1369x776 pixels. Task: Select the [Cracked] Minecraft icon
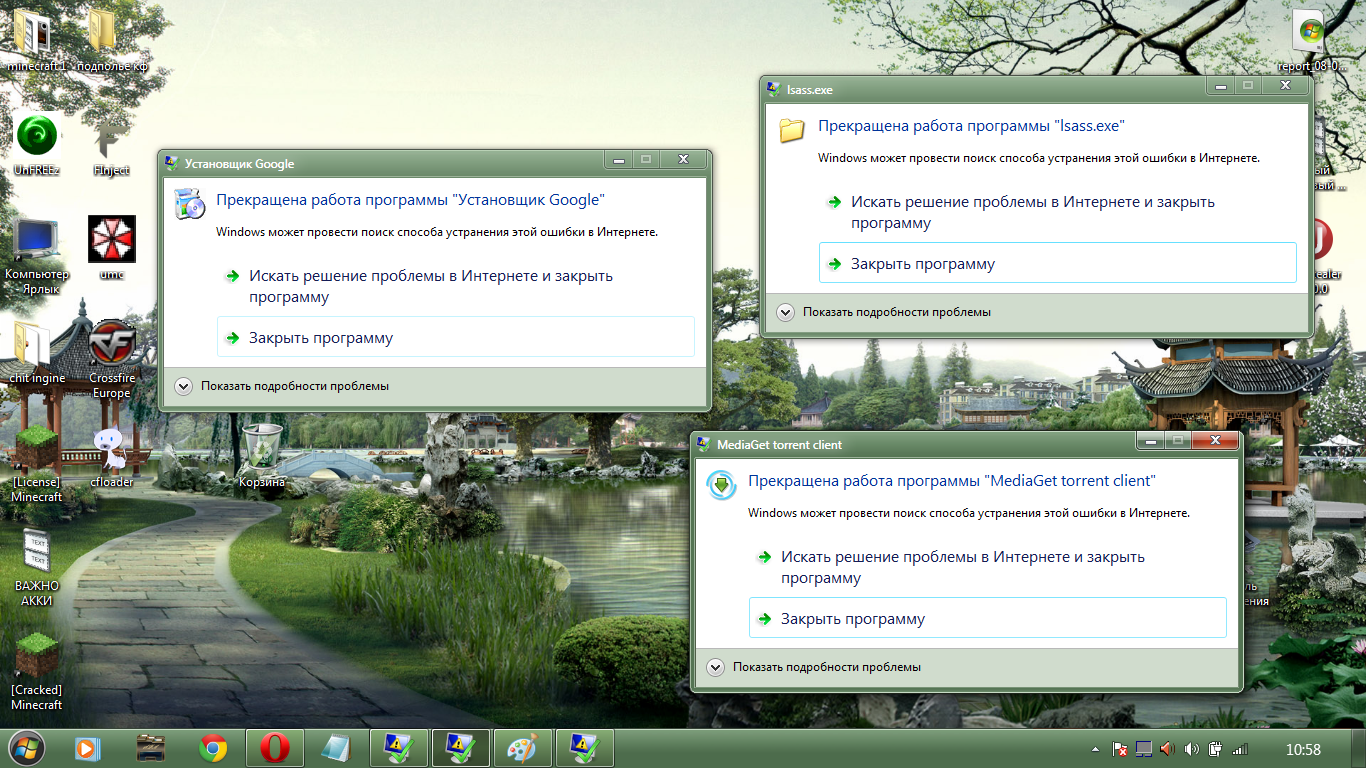coord(37,671)
